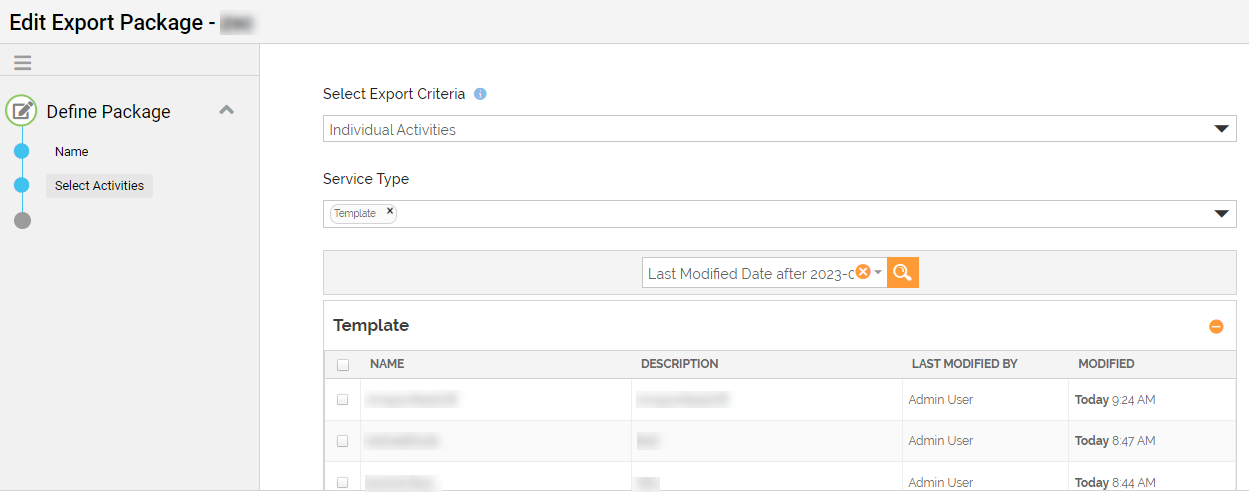
Task: Open the Service Type dropdown arrow
Action: point(1220,214)
